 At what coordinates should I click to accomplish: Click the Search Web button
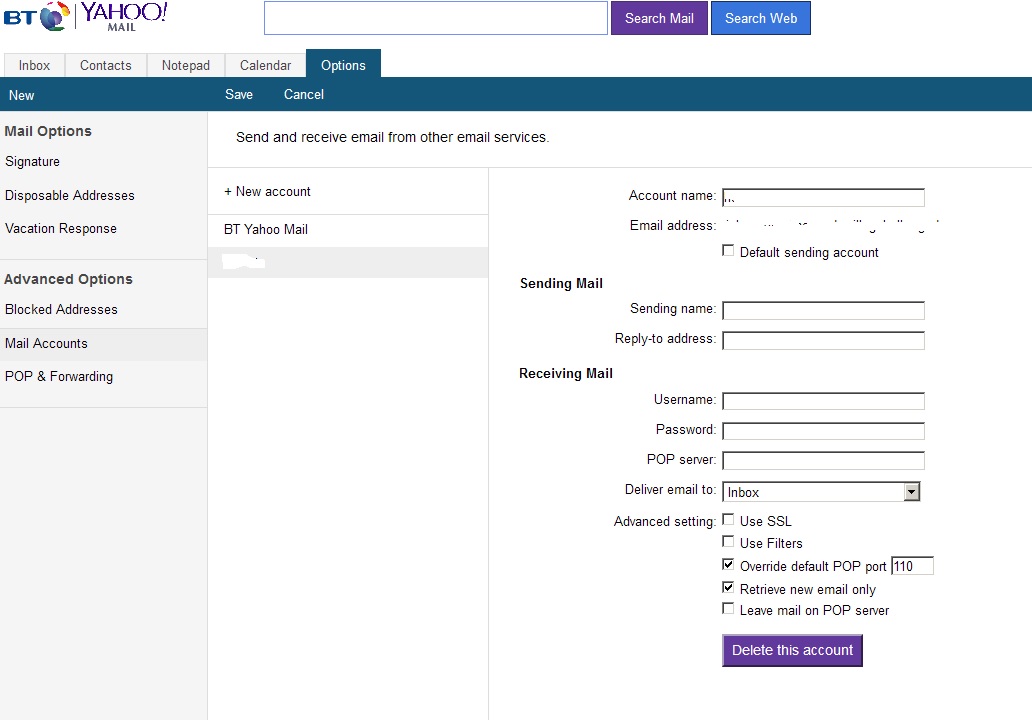pyautogui.click(x=760, y=18)
